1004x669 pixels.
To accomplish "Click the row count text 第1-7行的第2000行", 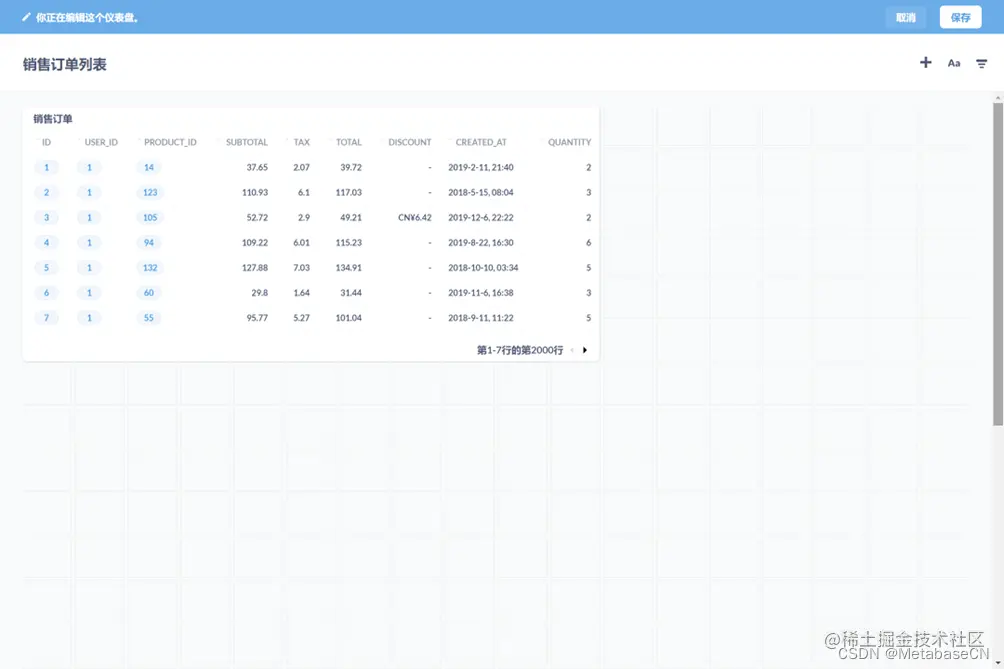I will tap(520, 350).
